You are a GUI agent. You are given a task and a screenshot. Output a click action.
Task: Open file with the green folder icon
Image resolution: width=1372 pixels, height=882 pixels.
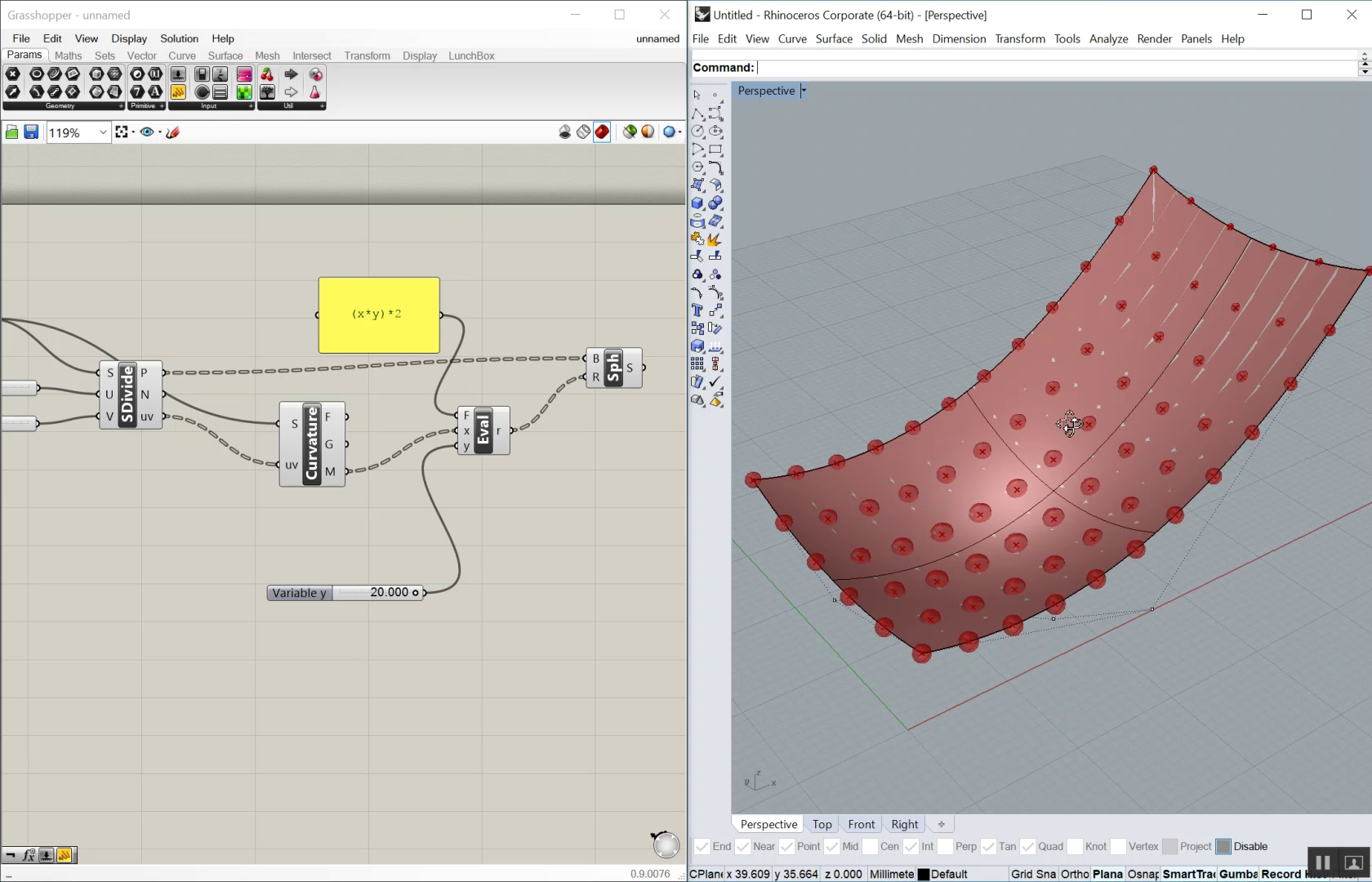11,132
